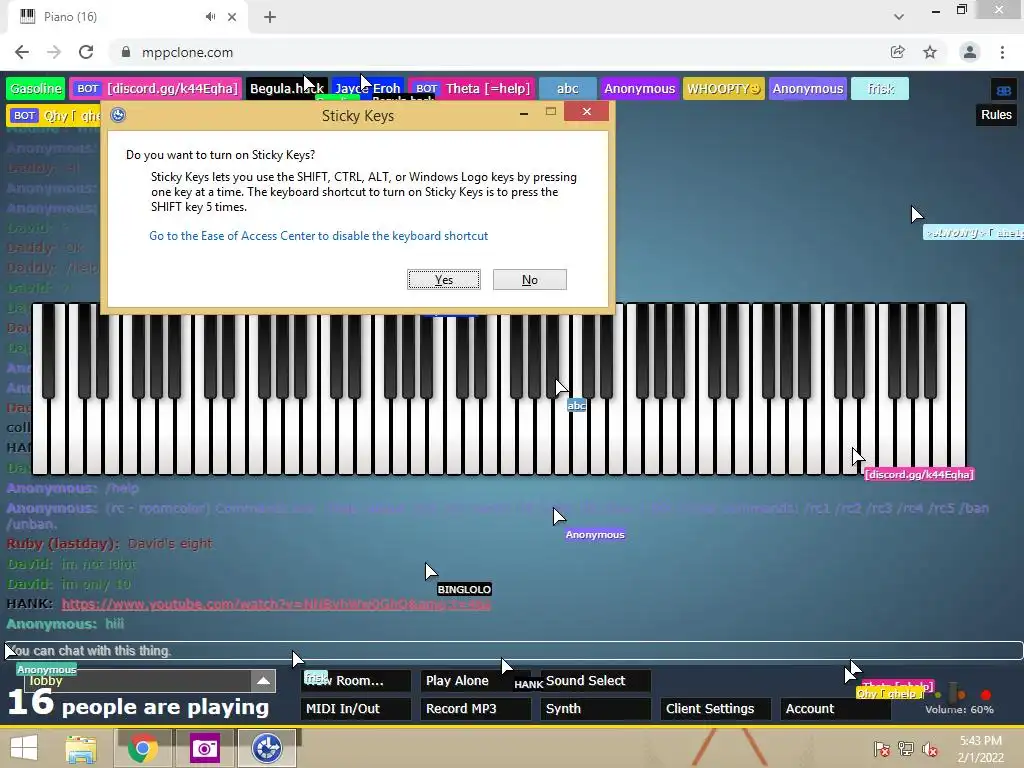Click muted speaker tray icon
This screenshot has height=768, width=1024.
[930, 749]
